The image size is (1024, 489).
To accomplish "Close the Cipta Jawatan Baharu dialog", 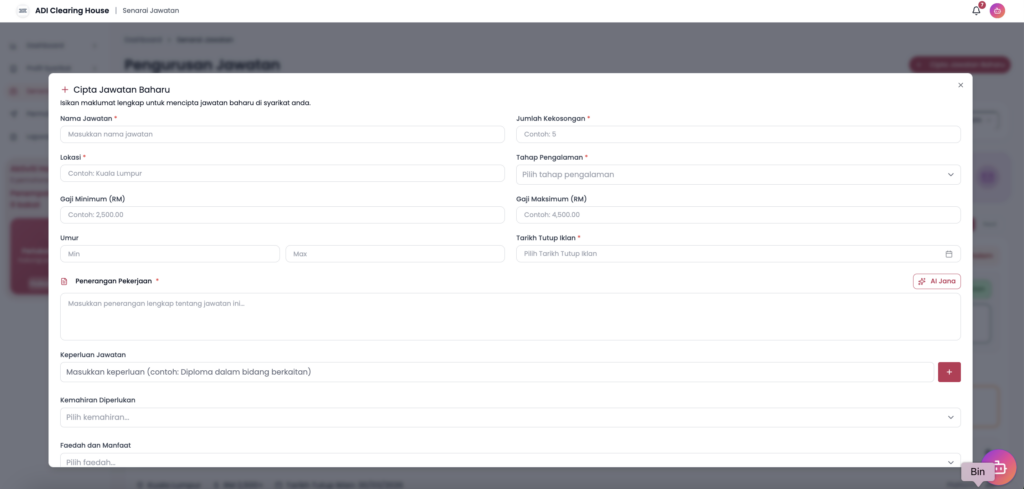I will point(960,85).
